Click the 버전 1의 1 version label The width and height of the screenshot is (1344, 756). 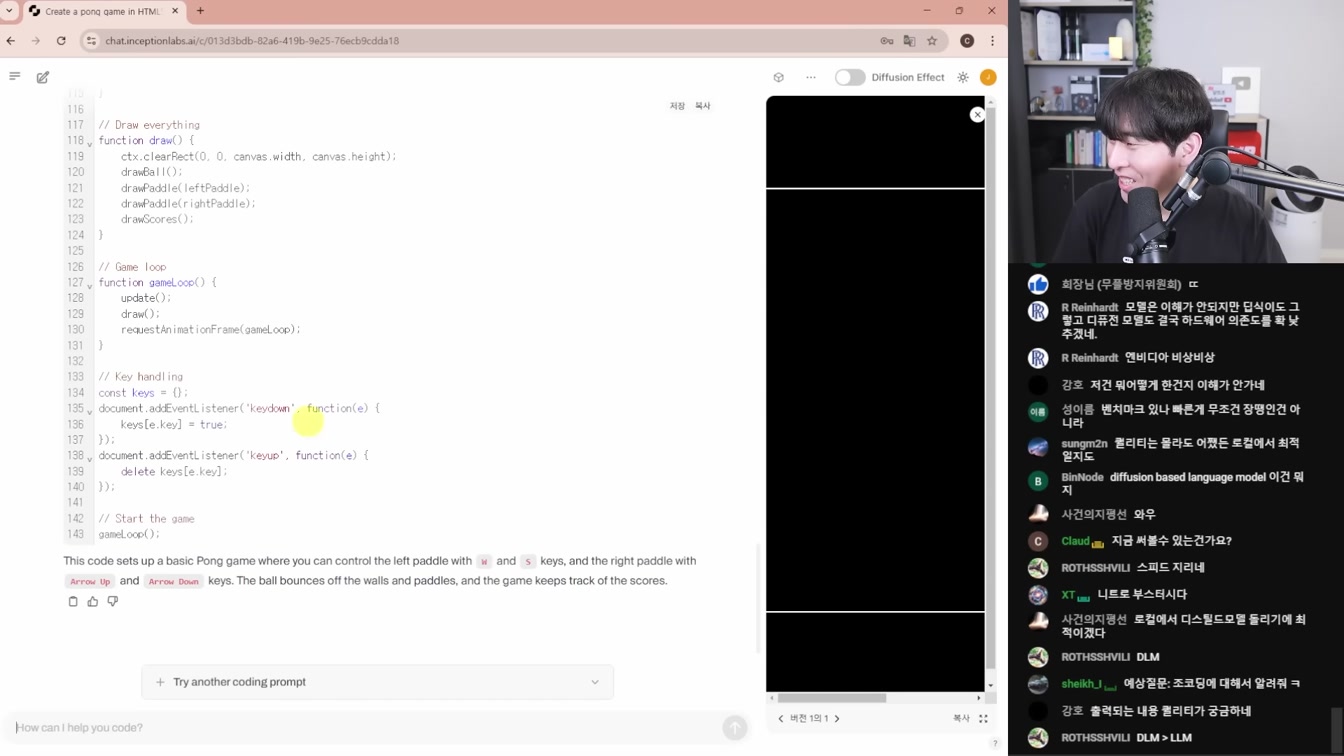[809, 718]
